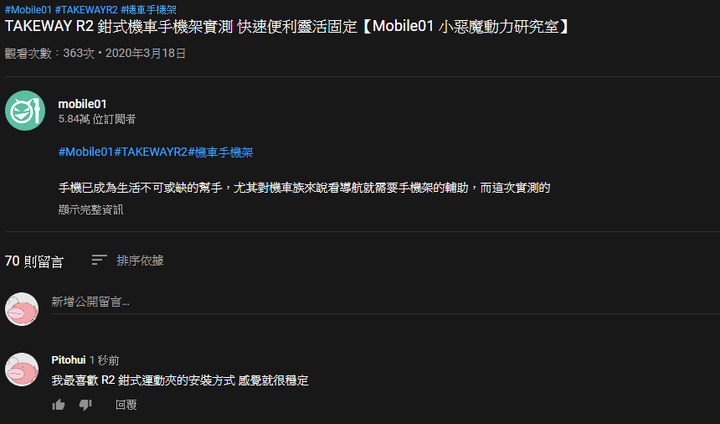
Task: Click the thumbs down icon on Pitohui's comment
Action: pyautogui.click(x=85, y=405)
